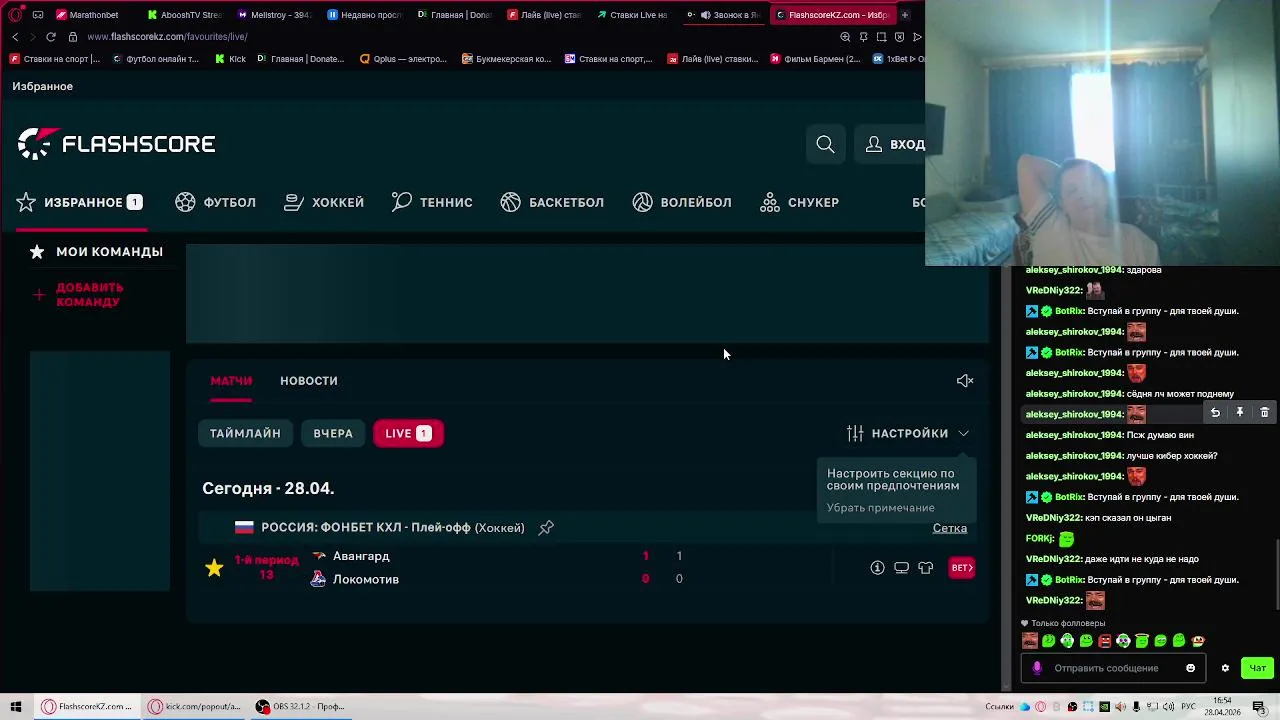Select the ВЧЕРА filter
This screenshot has height=720, width=1280.
coord(333,433)
